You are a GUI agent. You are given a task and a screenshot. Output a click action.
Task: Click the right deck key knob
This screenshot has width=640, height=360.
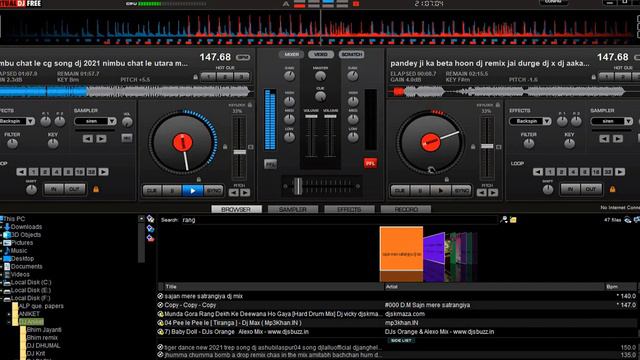click(x=569, y=144)
